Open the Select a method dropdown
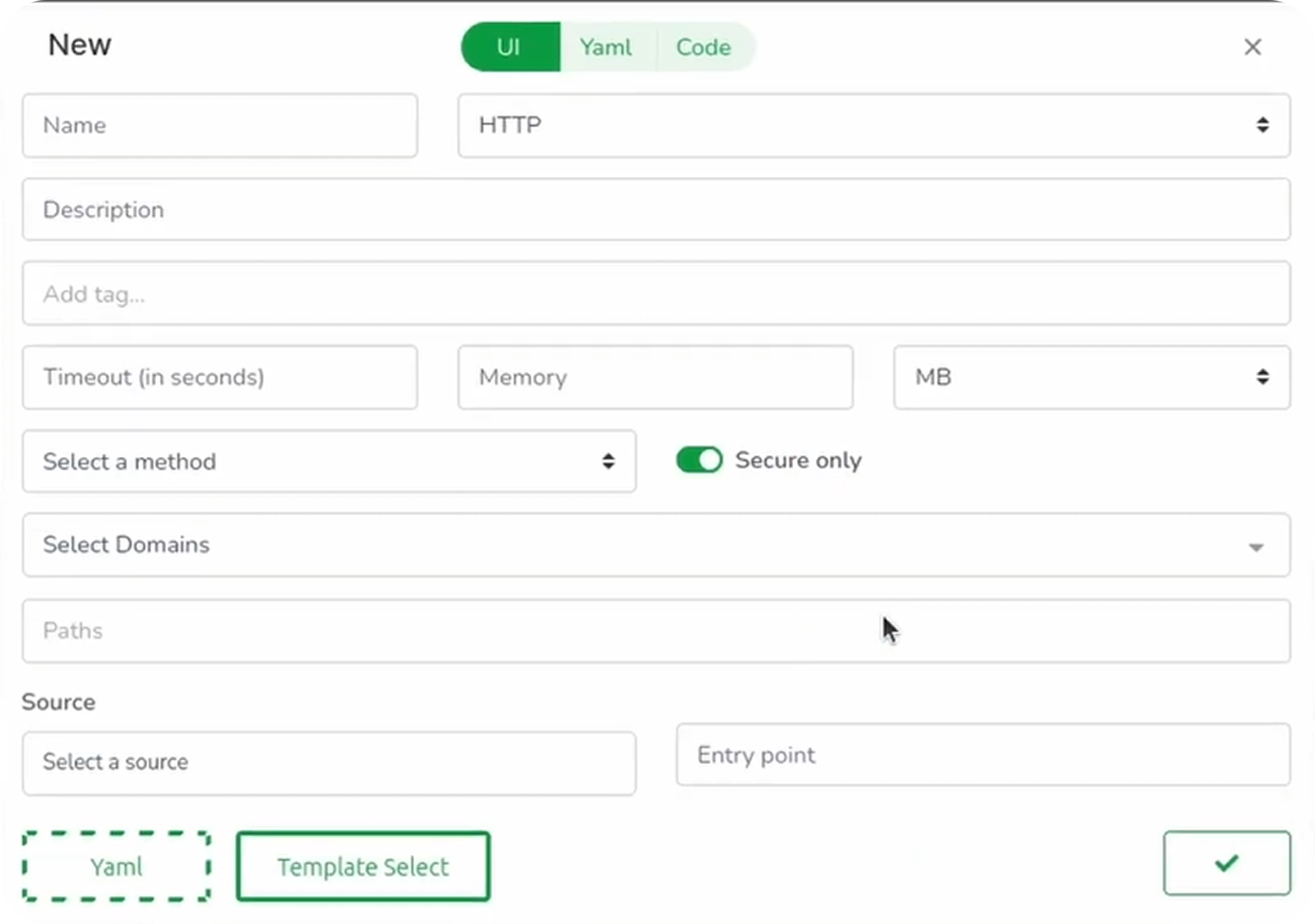Screen dimensions: 1315x924 [x=329, y=461]
